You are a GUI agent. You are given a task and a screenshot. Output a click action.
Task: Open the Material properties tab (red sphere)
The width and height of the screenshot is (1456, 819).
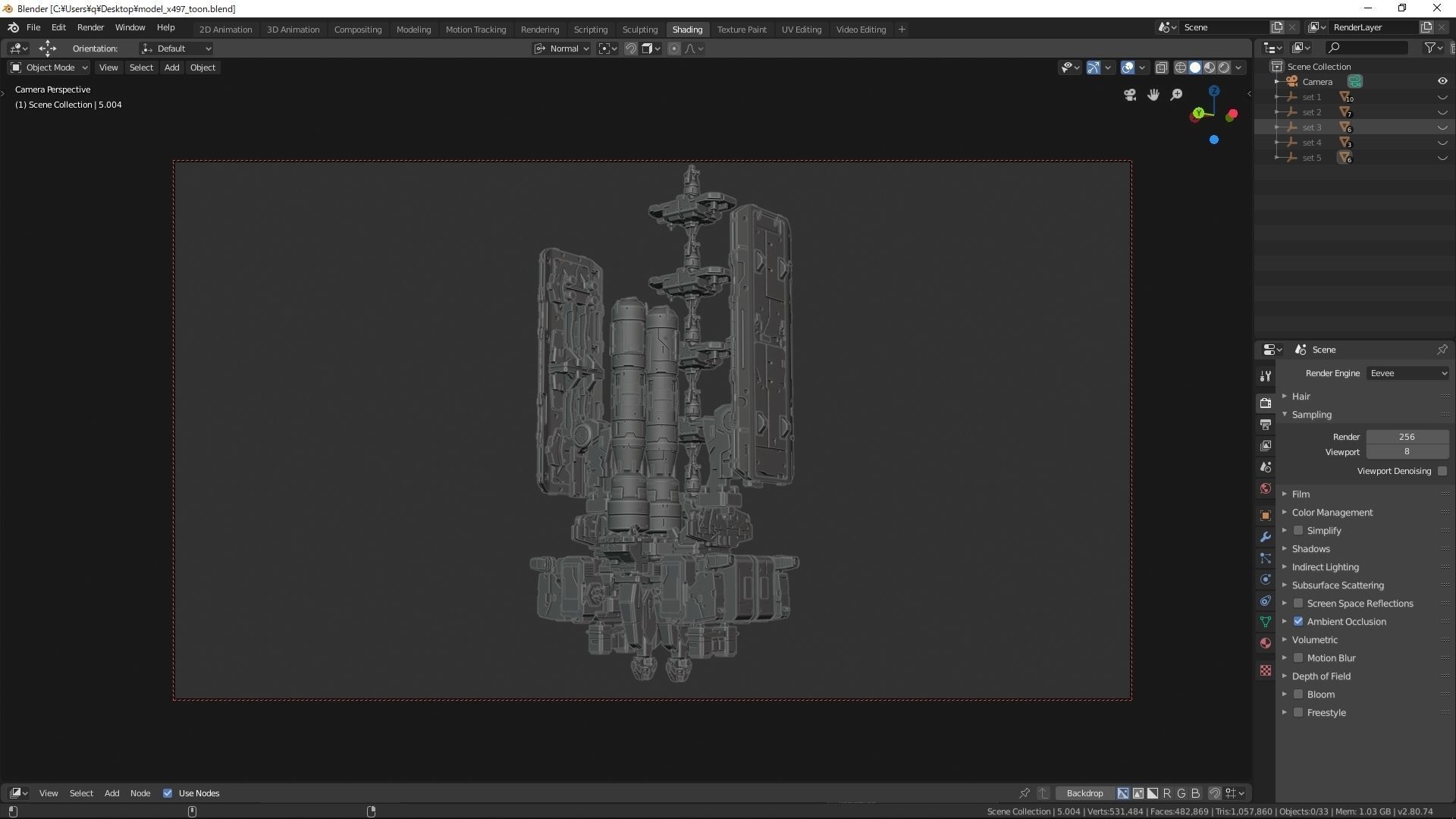[x=1265, y=643]
